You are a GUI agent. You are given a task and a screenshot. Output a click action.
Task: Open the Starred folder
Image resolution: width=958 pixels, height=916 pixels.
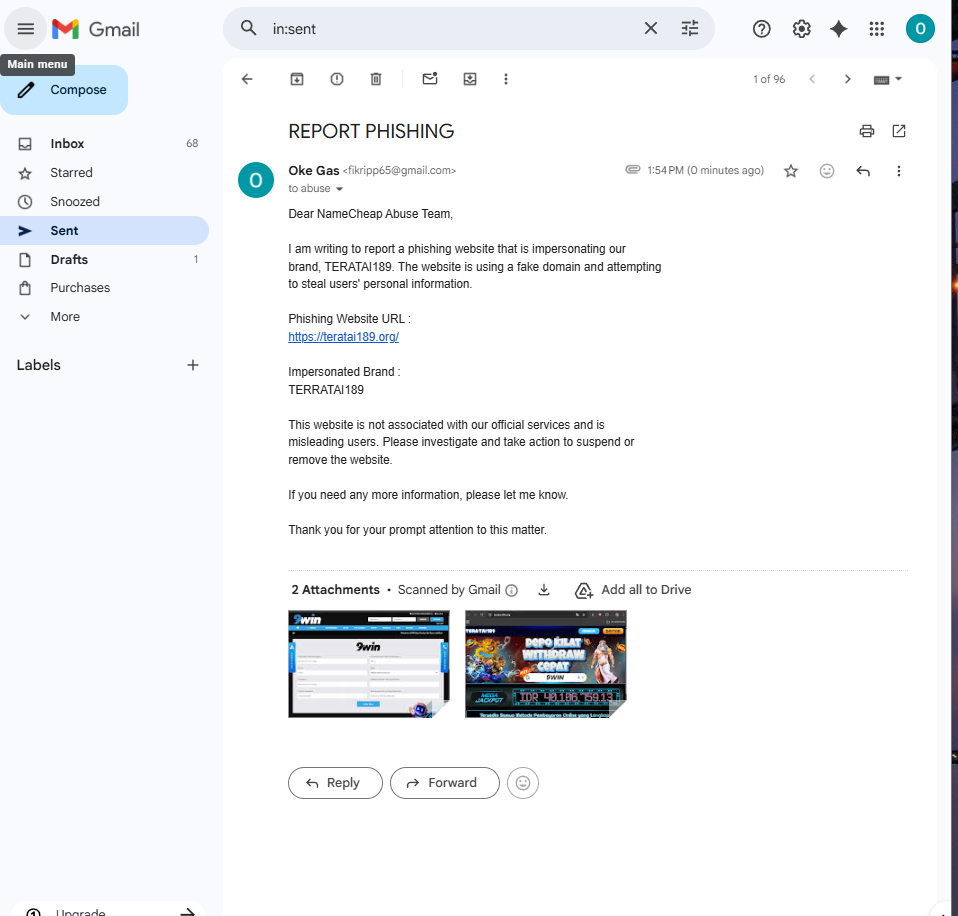click(x=104, y=173)
